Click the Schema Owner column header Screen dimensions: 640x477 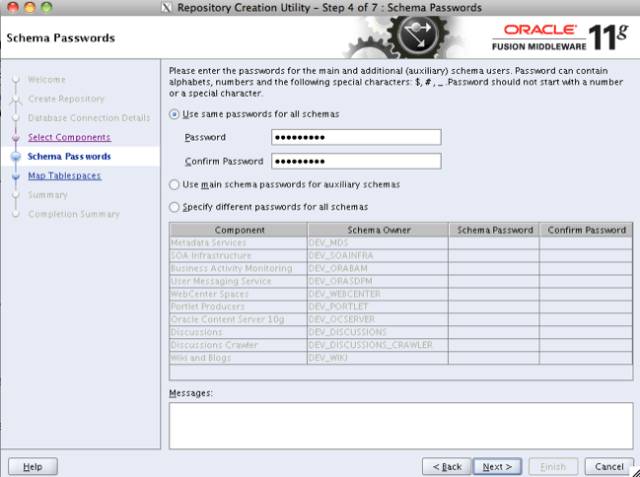[x=377, y=230]
